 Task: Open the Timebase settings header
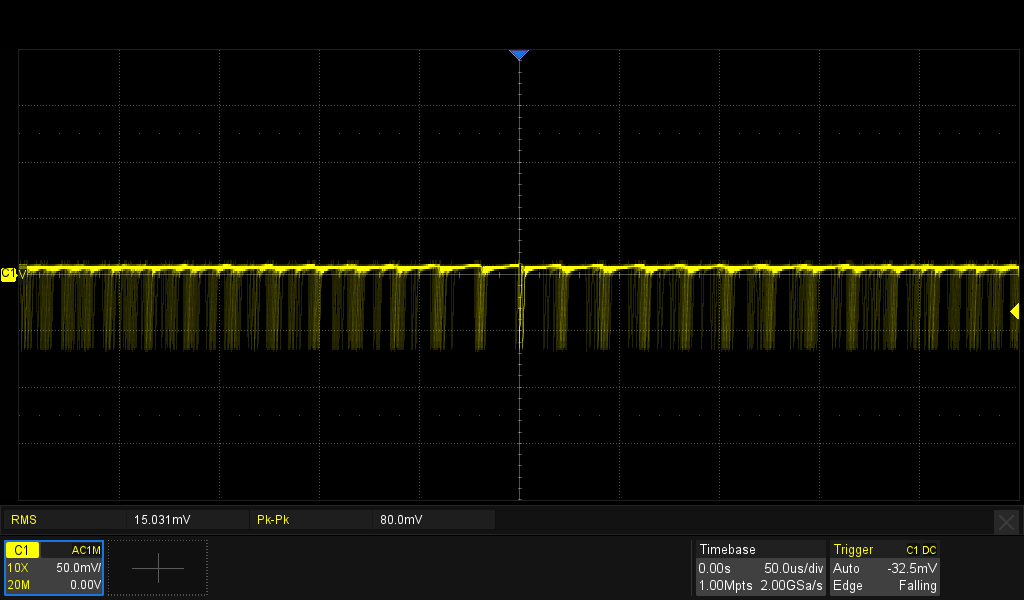pos(727,550)
